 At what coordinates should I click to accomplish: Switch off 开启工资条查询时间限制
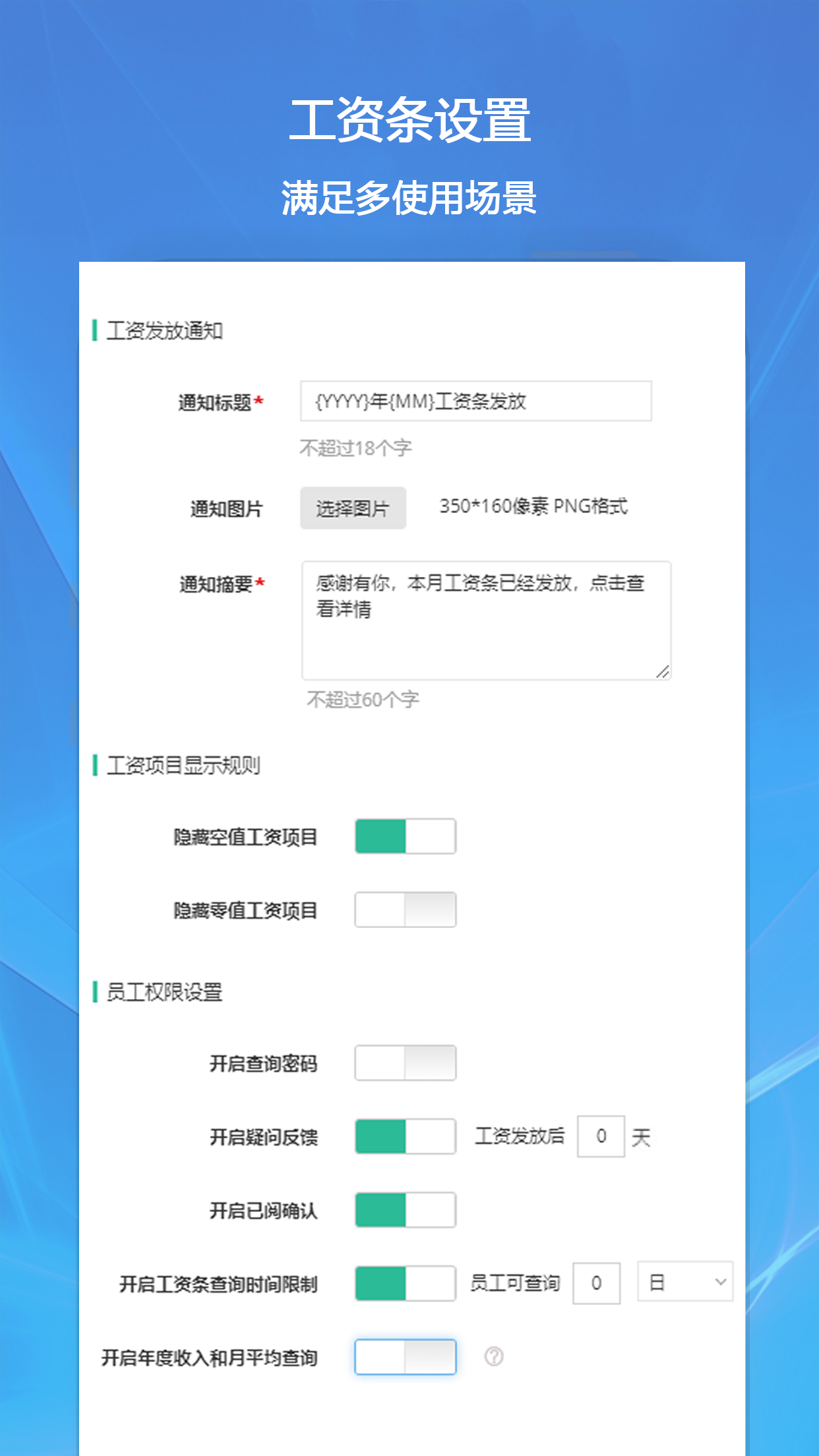405,1283
